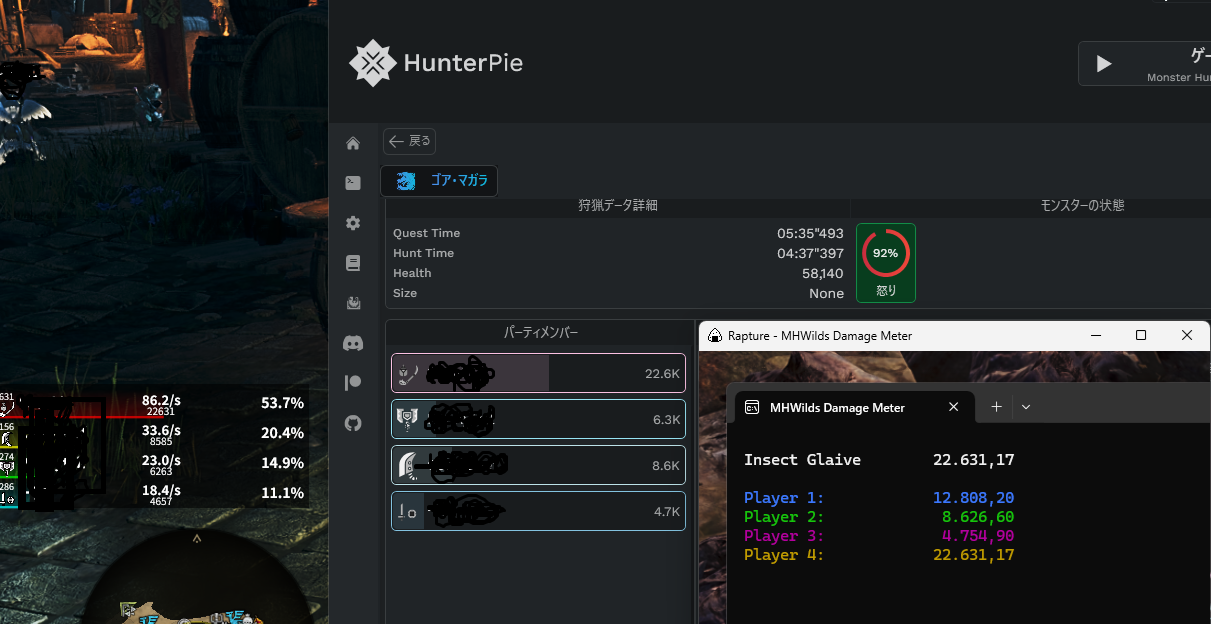Click the Player 3 label in terminal
The width and height of the screenshot is (1211, 624).
[784, 536]
